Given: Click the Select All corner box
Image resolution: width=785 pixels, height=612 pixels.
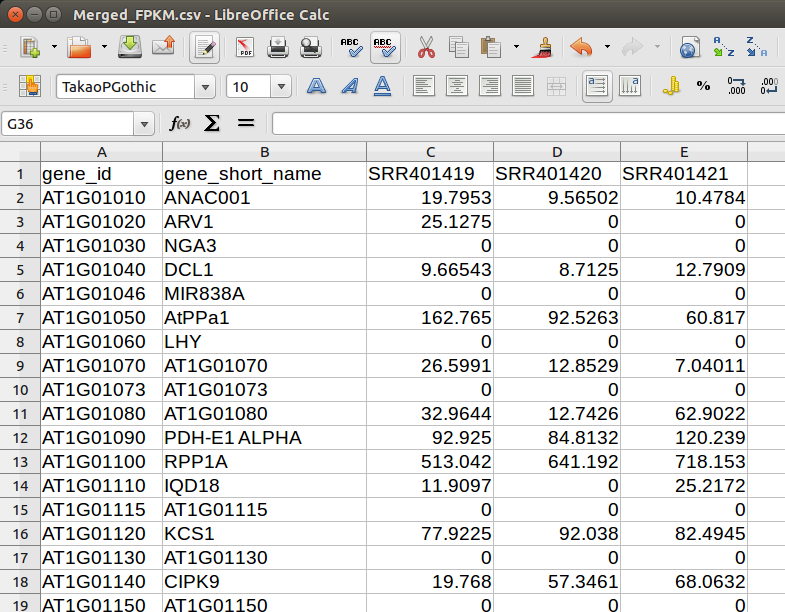Looking at the screenshot, I should tap(20, 152).
